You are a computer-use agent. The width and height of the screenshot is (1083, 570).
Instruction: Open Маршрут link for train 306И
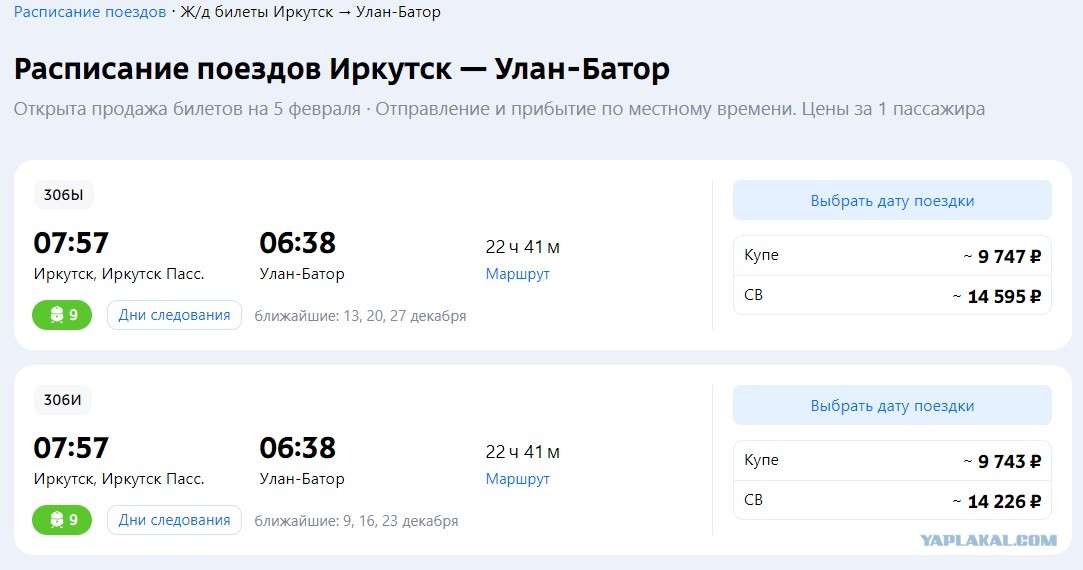pos(517,479)
